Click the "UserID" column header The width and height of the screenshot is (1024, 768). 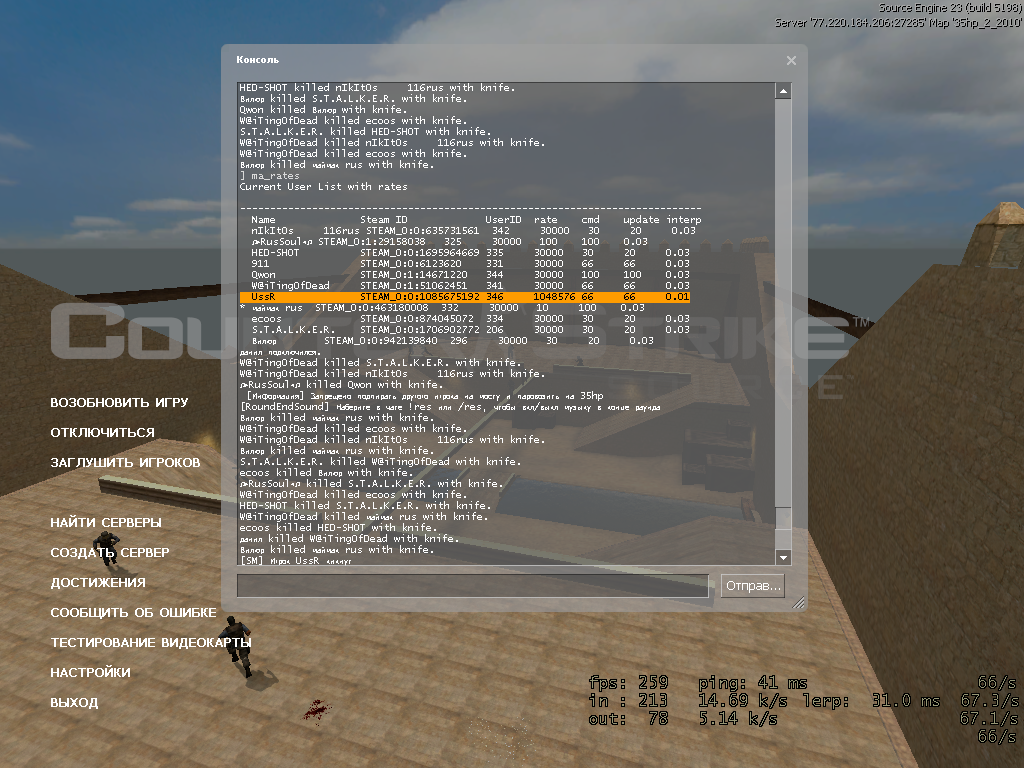[503, 220]
